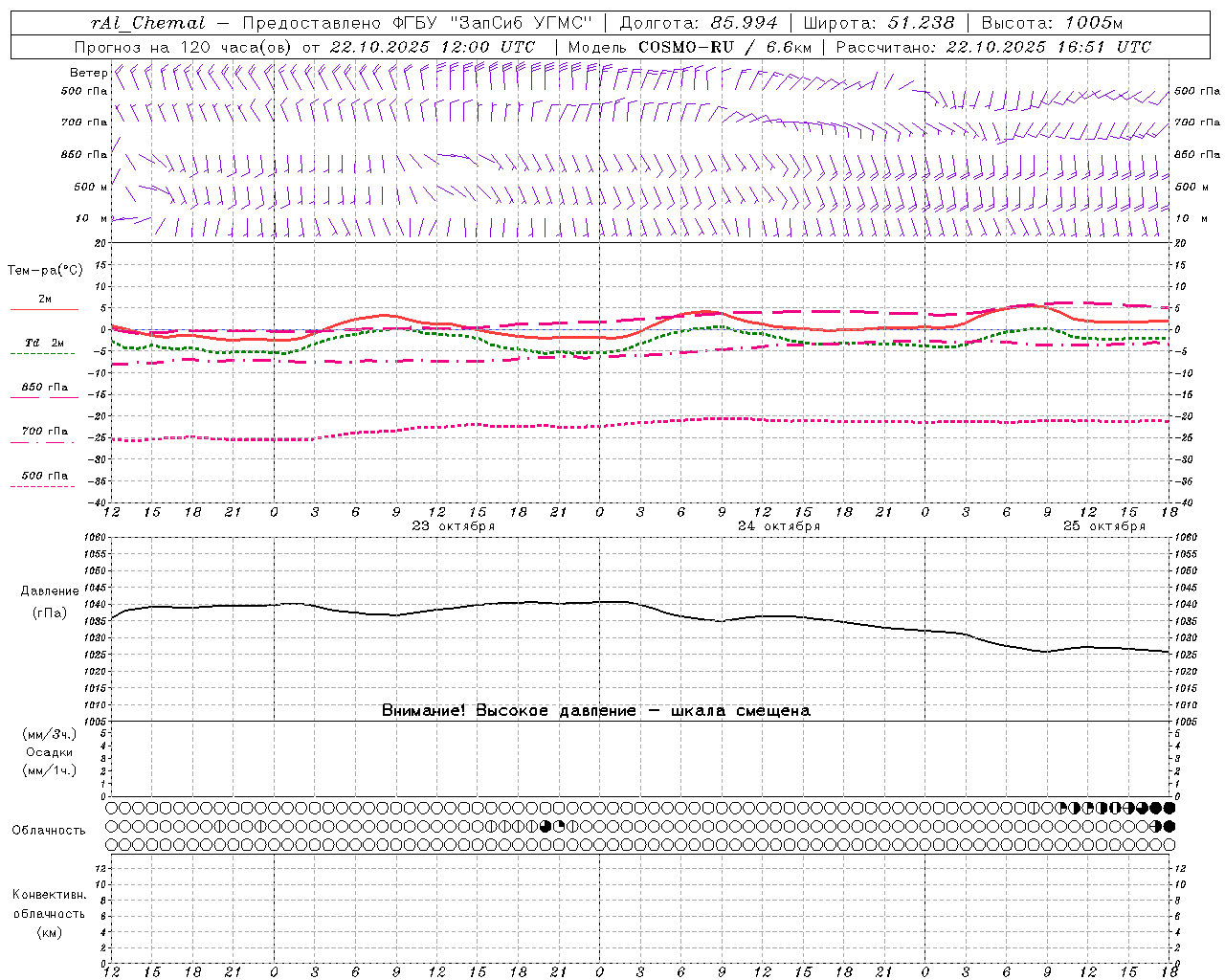Screen dimensions: 1225x980
Task: Select the 'Предоставлено ФГБУ "ЗапСиб УГМС"' header text
Action: click(x=417, y=23)
